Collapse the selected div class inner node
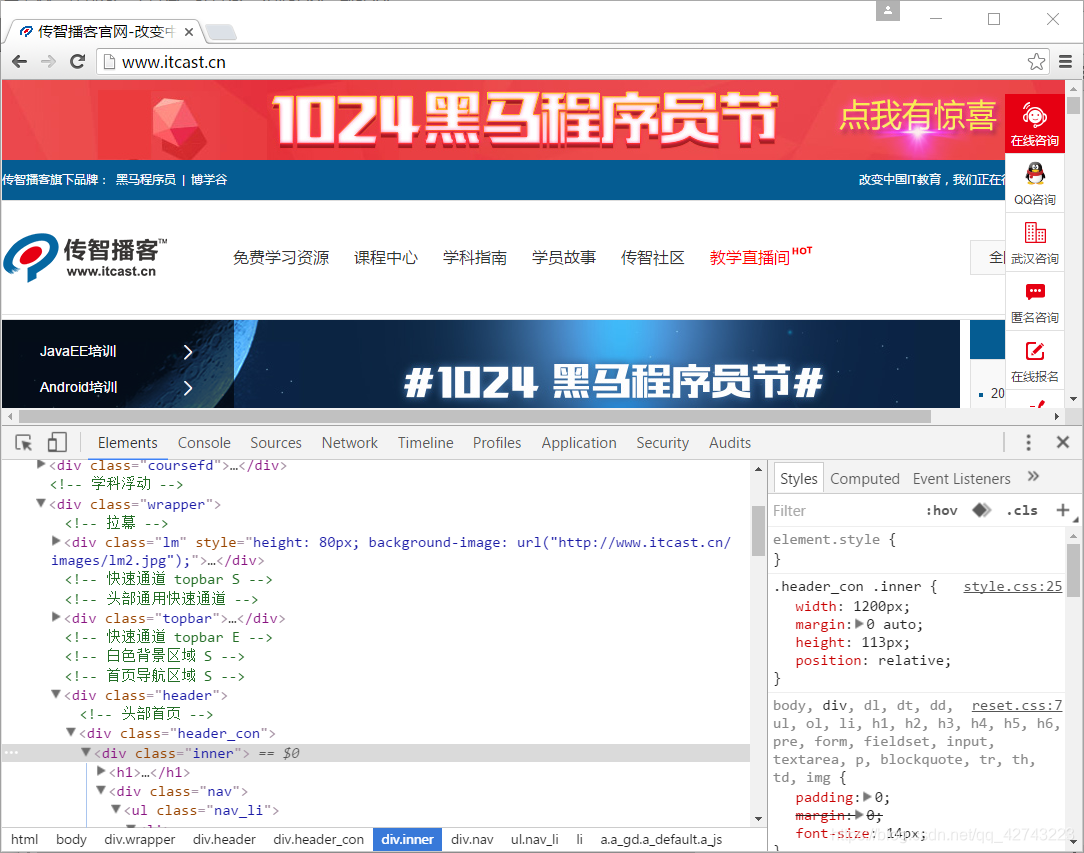Image resolution: width=1084 pixels, height=853 pixels. point(86,752)
